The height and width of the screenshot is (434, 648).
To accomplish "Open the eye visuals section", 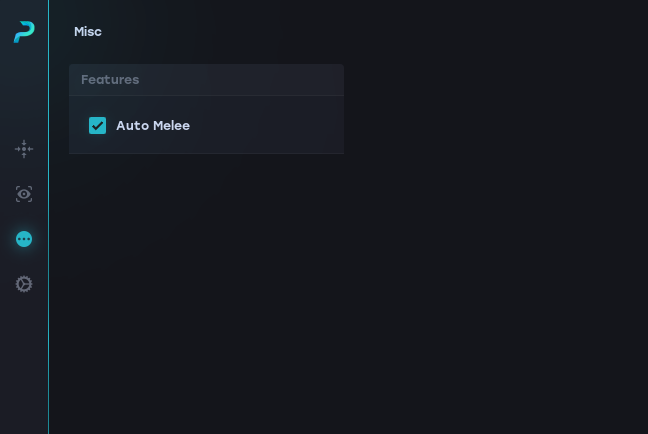I will tap(24, 194).
